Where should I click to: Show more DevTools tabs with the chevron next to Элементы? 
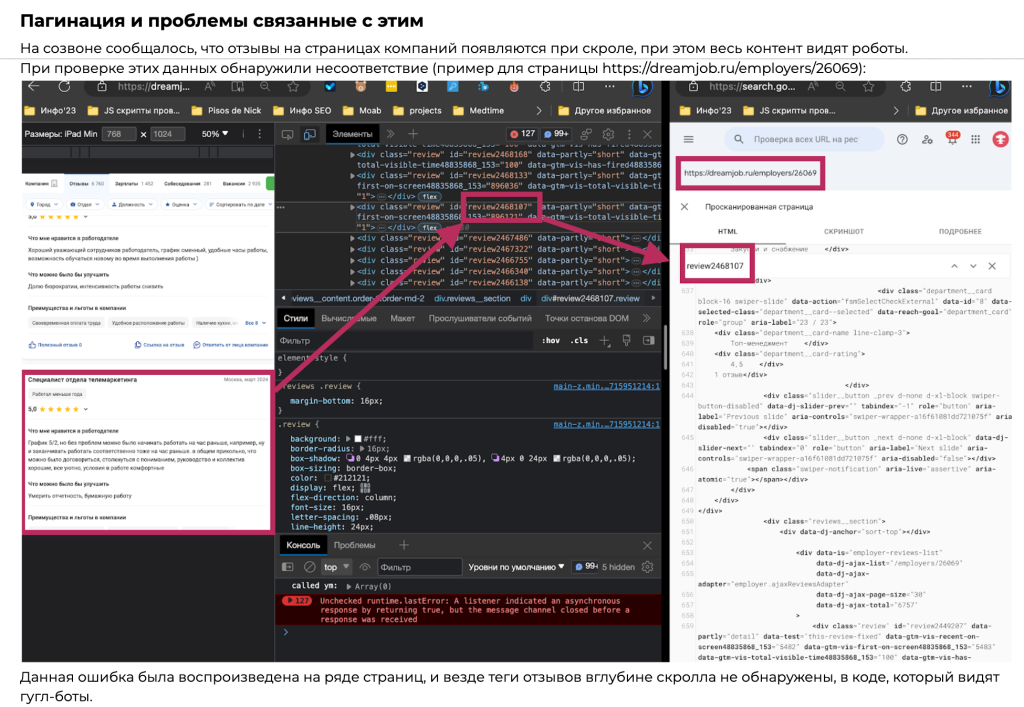point(391,134)
